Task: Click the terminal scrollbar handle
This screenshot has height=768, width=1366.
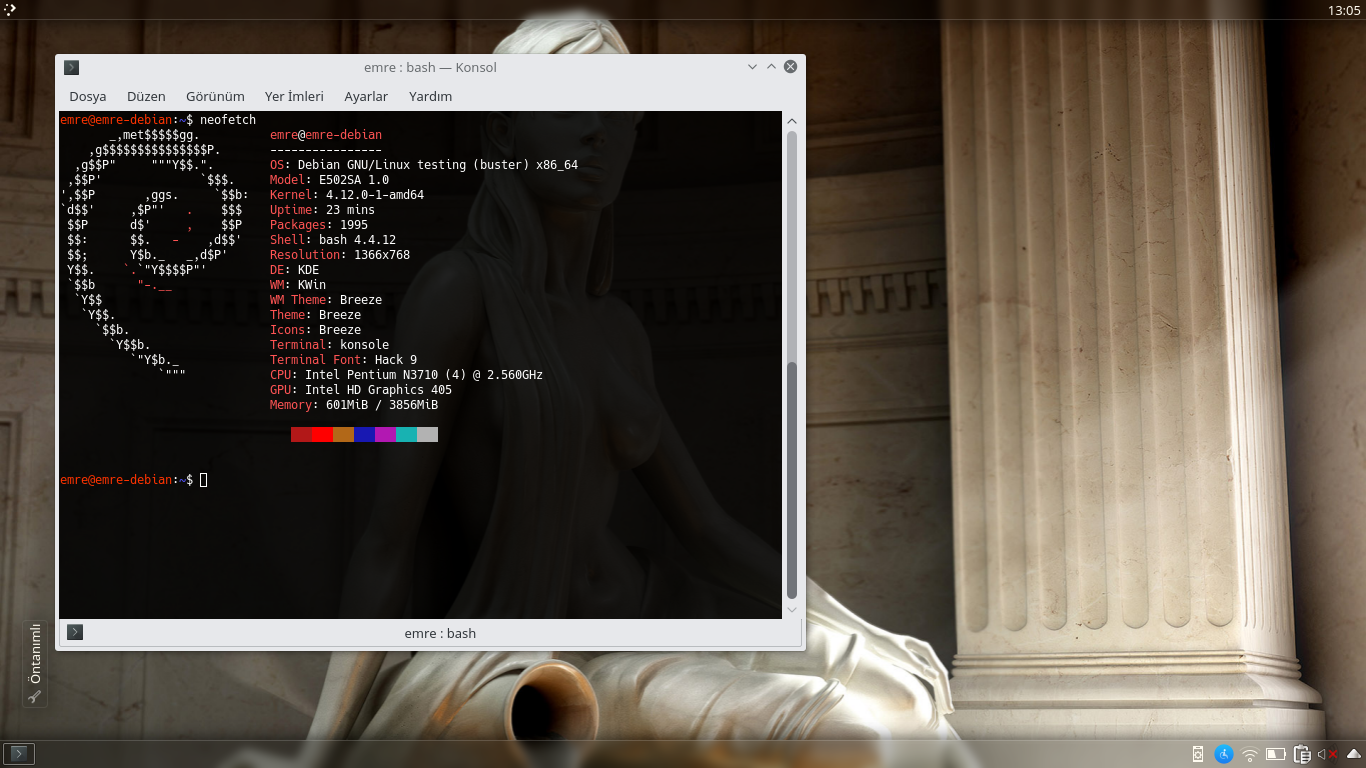Action: click(x=792, y=480)
